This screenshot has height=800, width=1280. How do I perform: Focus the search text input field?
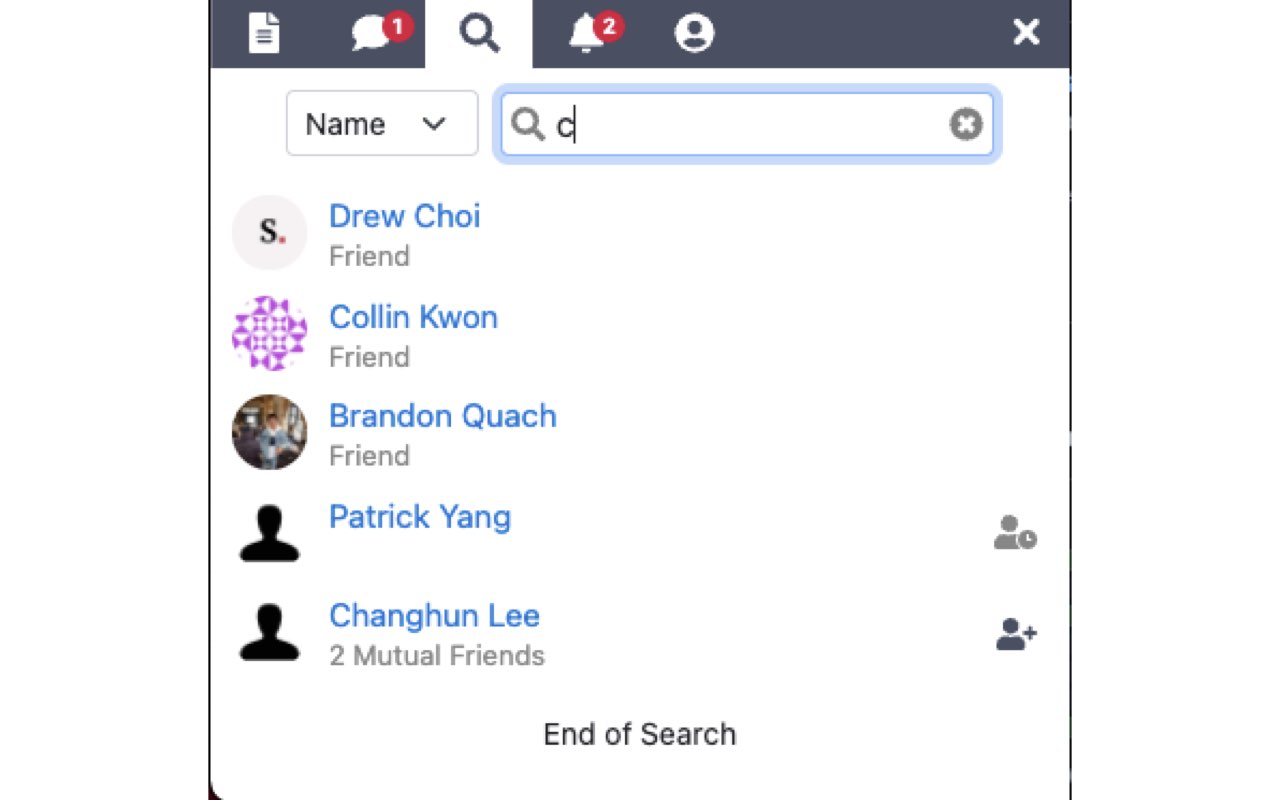coord(747,124)
